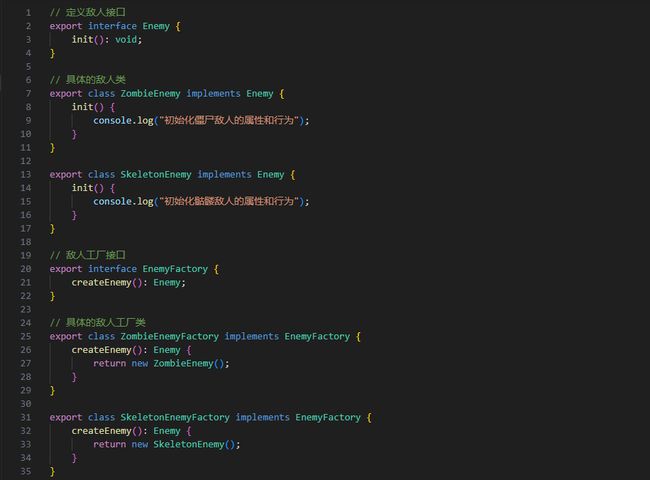This screenshot has width=650, height=480.
Task: Click the comment text on line 24
Action: pos(98,322)
